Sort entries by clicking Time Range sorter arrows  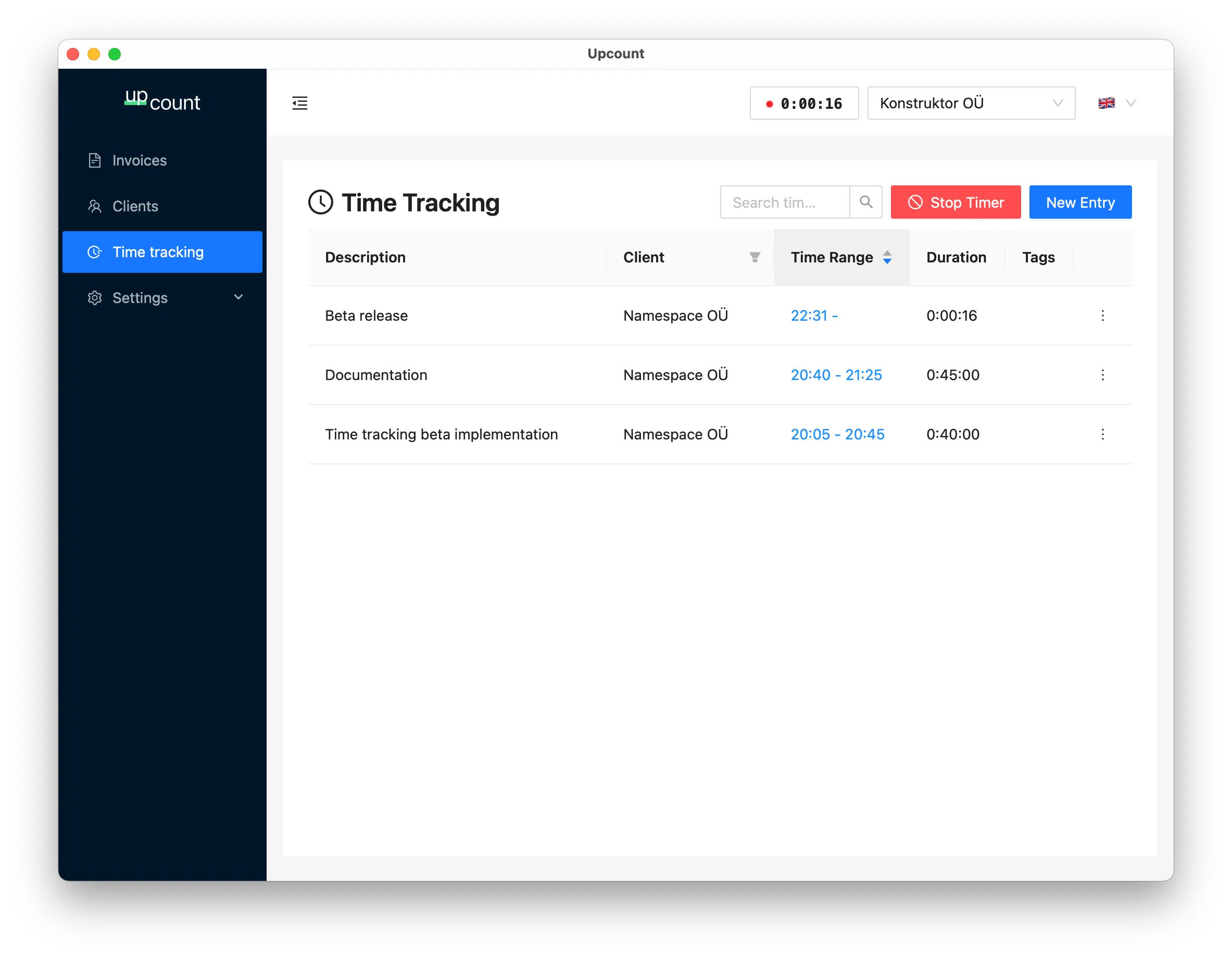coord(887,257)
